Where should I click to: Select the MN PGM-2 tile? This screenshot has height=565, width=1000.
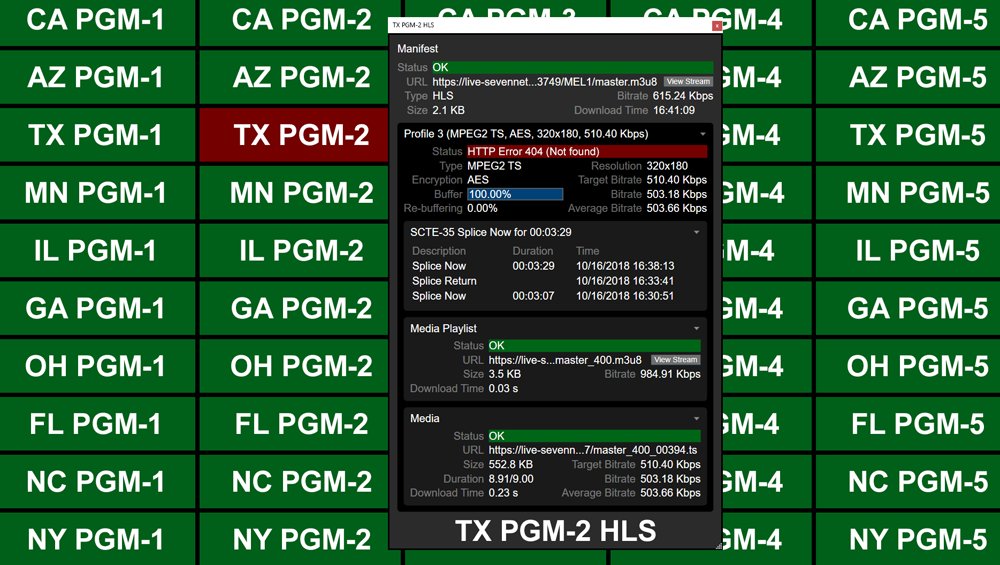[x=295, y=193]
